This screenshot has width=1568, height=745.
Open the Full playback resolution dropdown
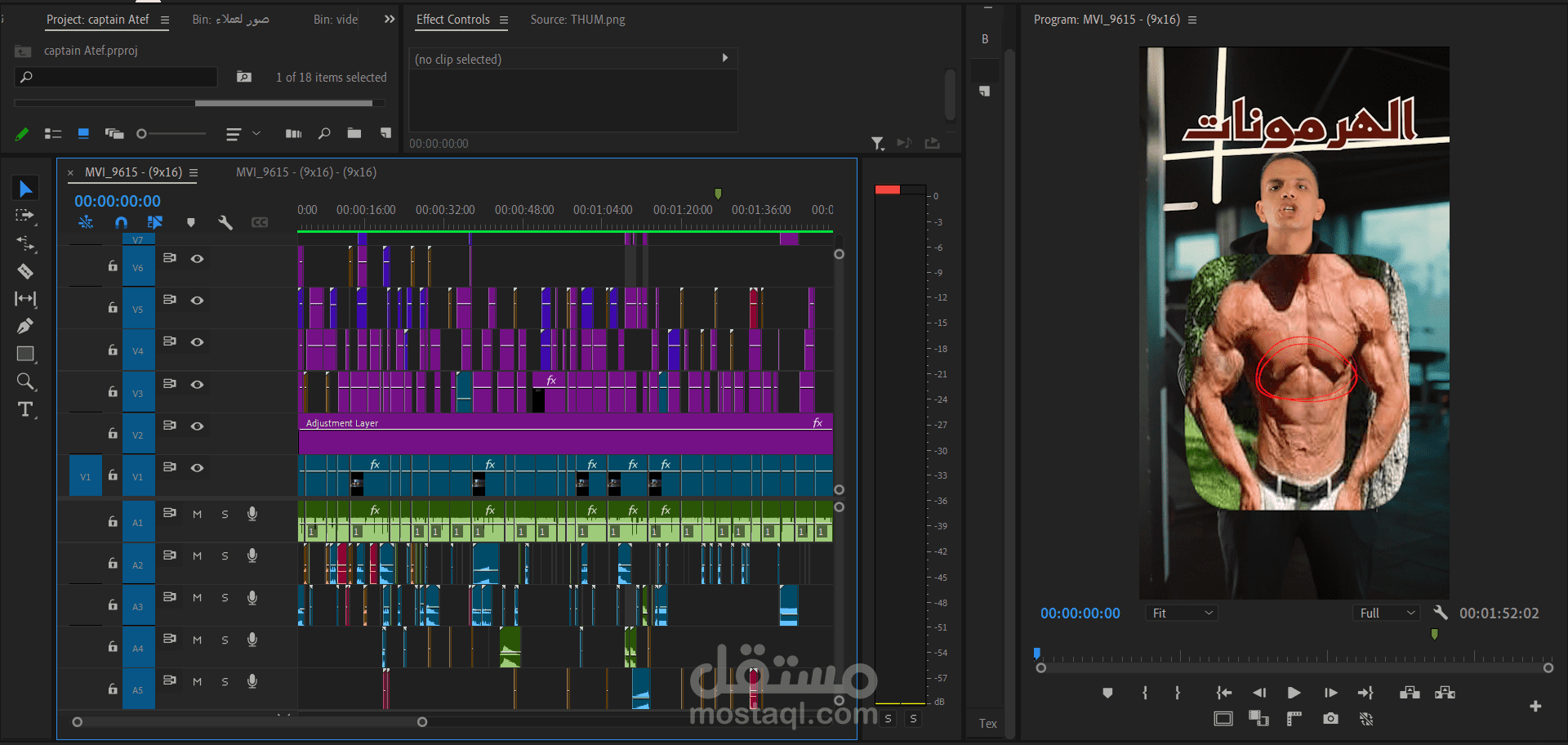tap(1387, 613)
